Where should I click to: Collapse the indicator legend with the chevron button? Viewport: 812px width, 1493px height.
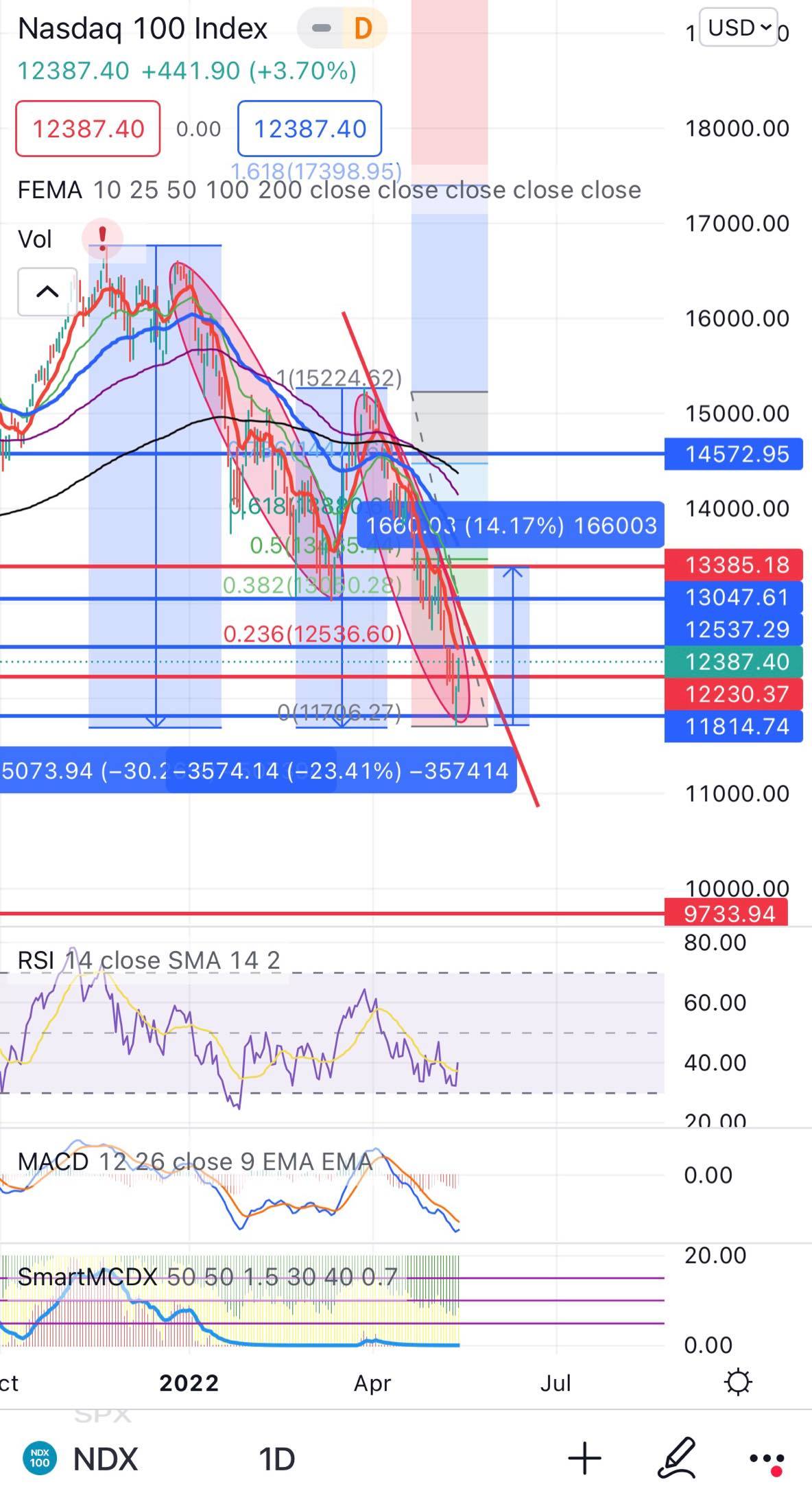point(47,292)
